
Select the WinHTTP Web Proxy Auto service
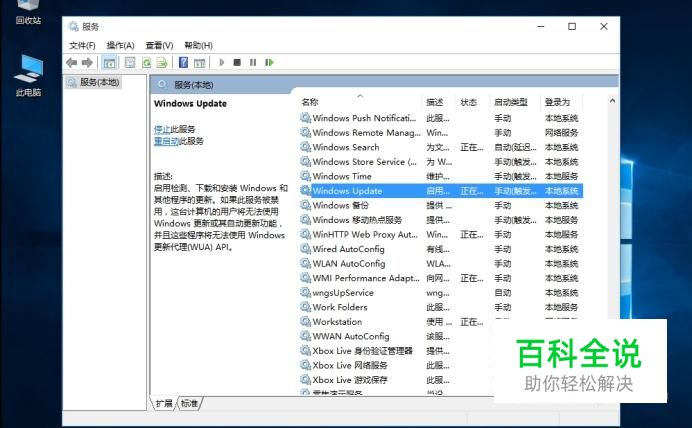(365, 235)
